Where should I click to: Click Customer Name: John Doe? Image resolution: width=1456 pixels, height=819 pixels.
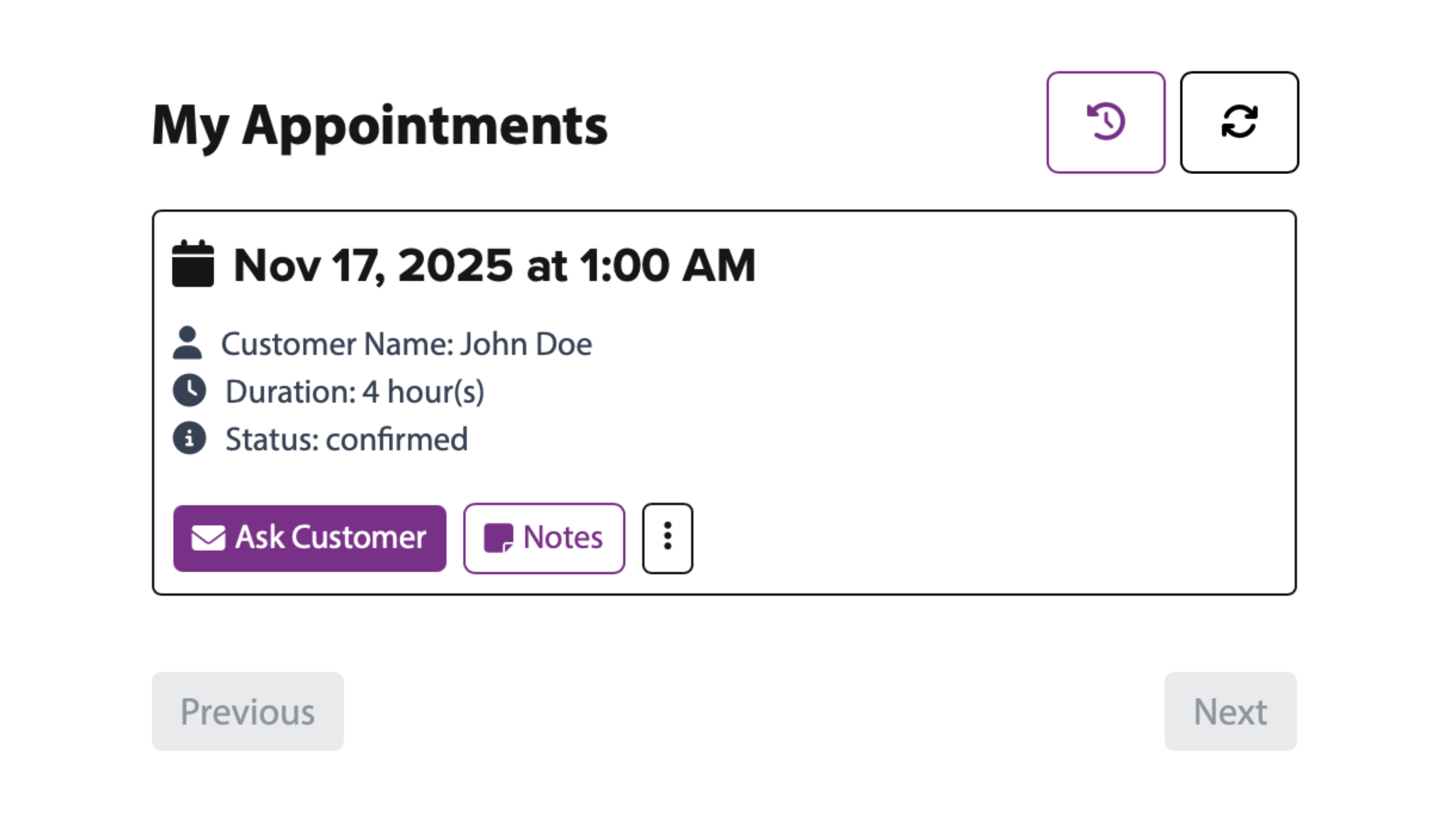point(408,343)
